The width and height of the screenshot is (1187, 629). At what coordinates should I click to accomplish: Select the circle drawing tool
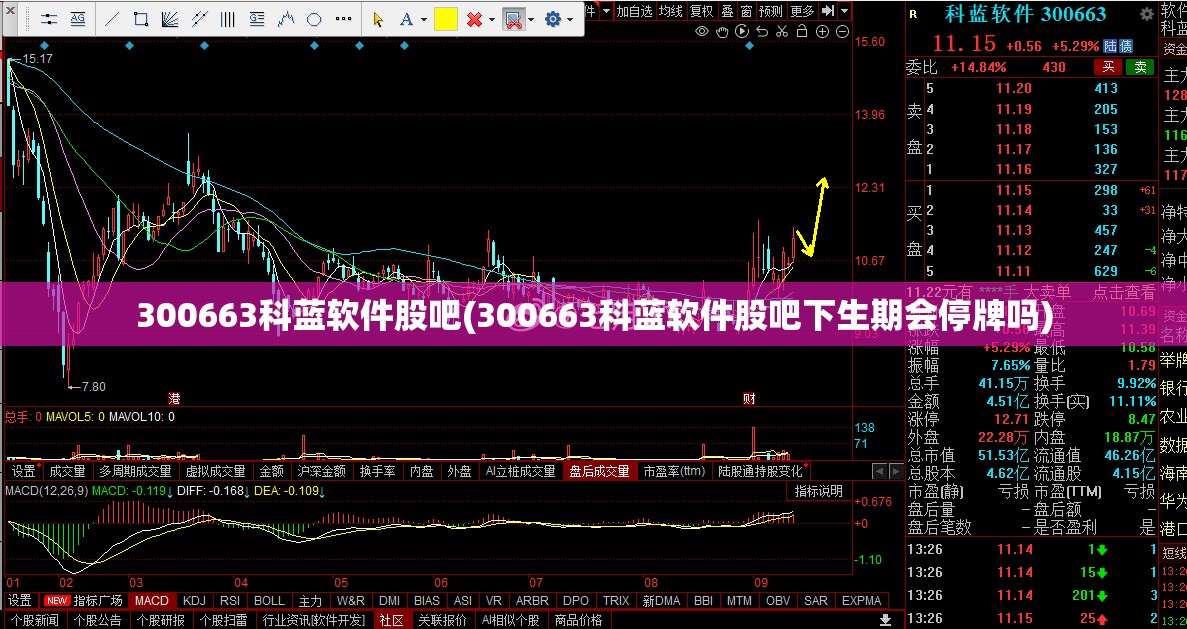314,19
